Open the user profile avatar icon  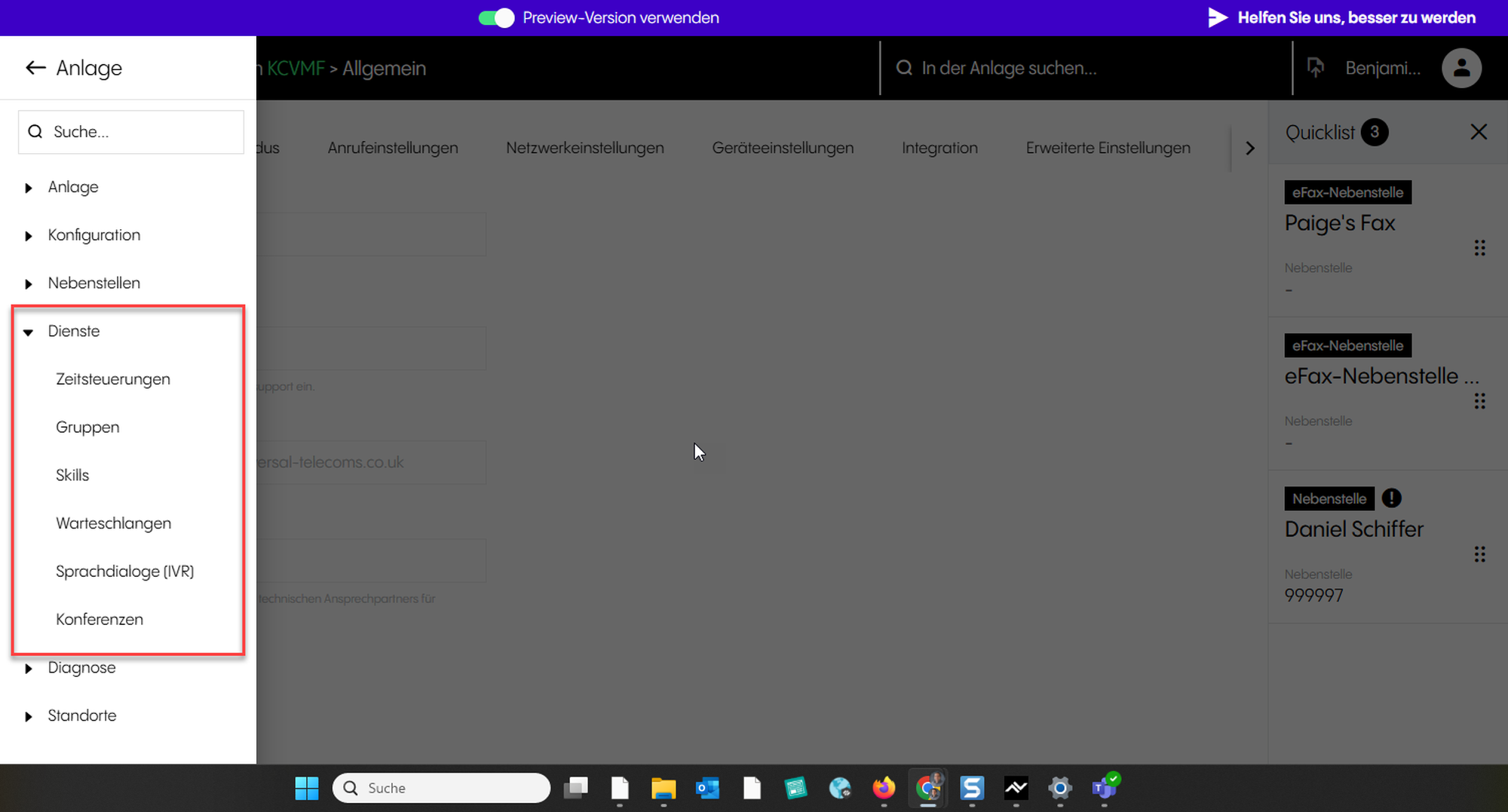point(1461,68)
